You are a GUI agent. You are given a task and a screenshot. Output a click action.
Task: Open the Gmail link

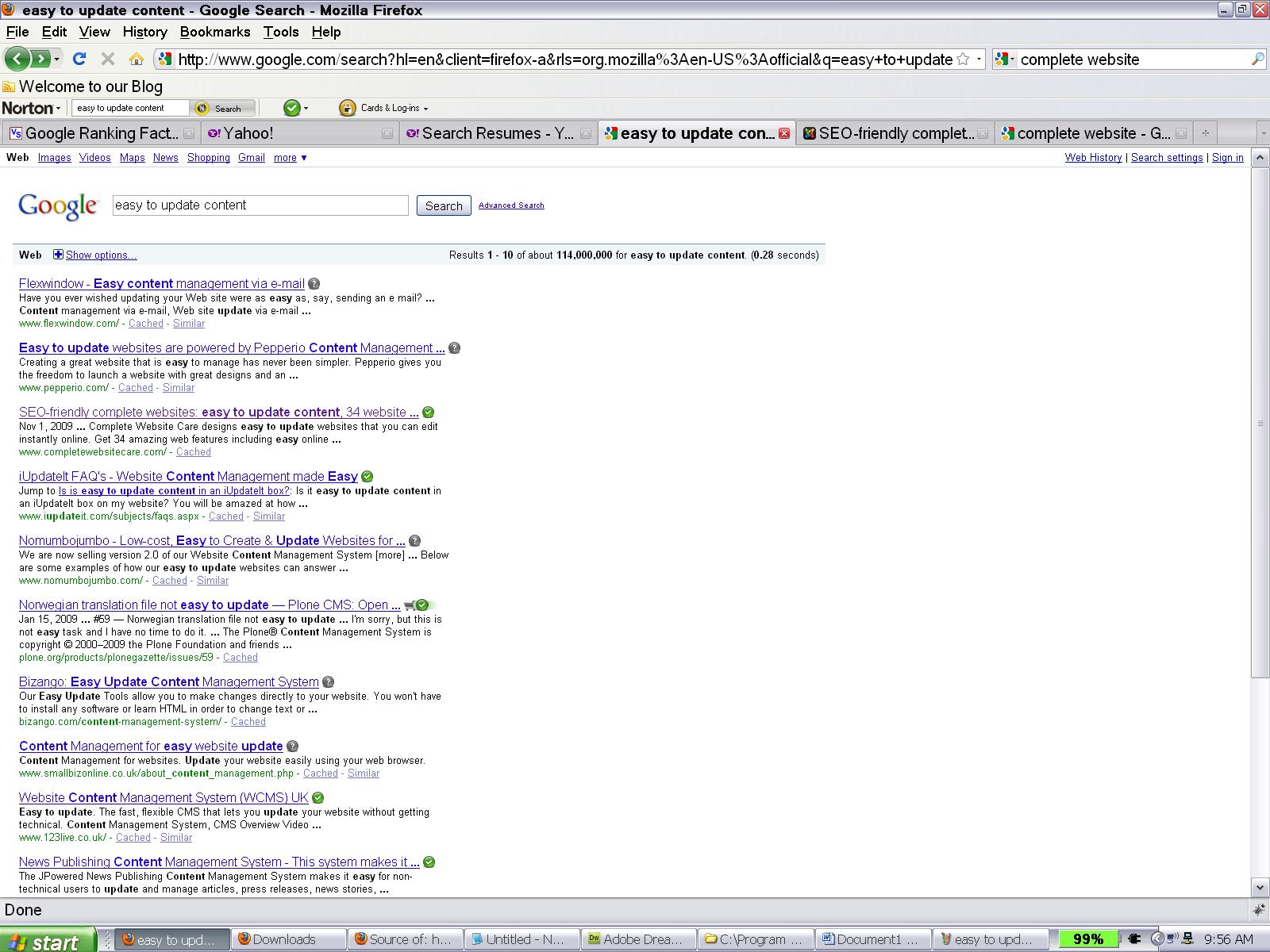[252, 158]
